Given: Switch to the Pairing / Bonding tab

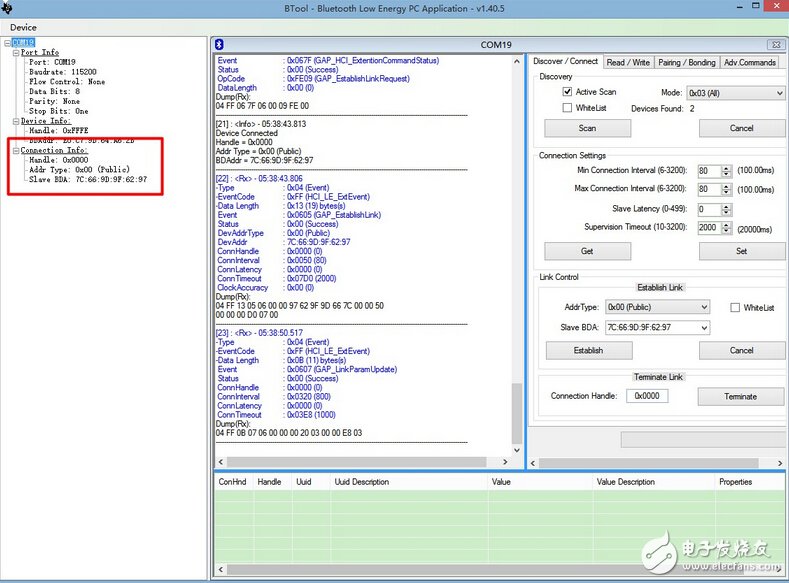Looking at the screenshot, I should click(687, 62).
